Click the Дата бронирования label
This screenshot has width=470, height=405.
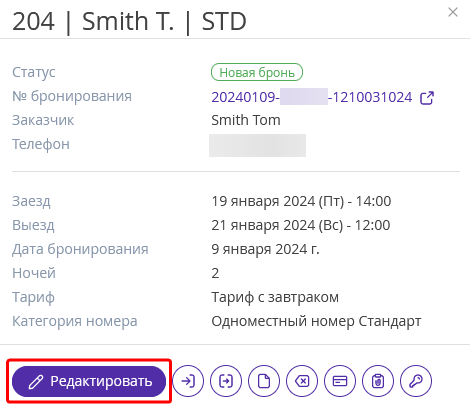[x=80, y=249]
